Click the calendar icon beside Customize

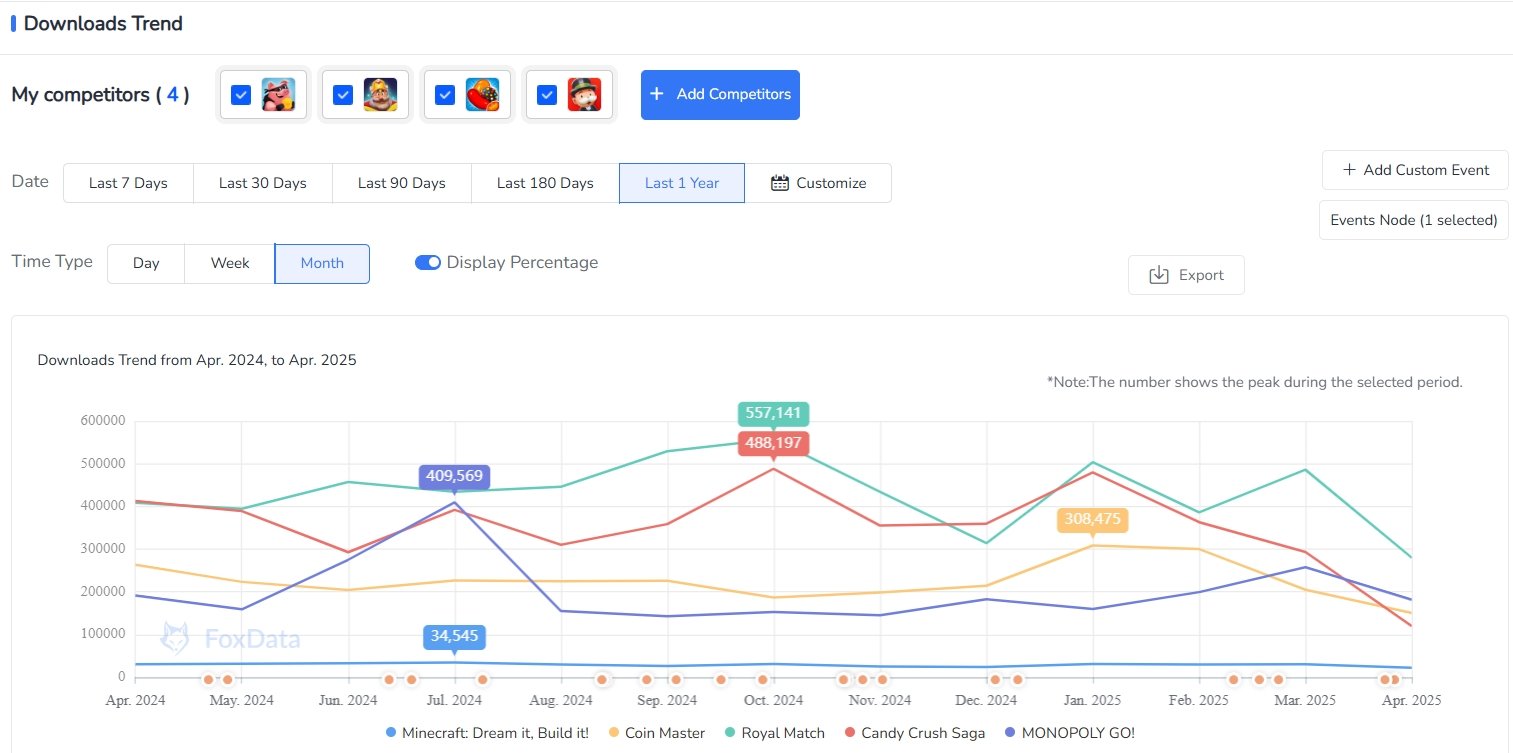pyautogui.click(x=780, y=183)
